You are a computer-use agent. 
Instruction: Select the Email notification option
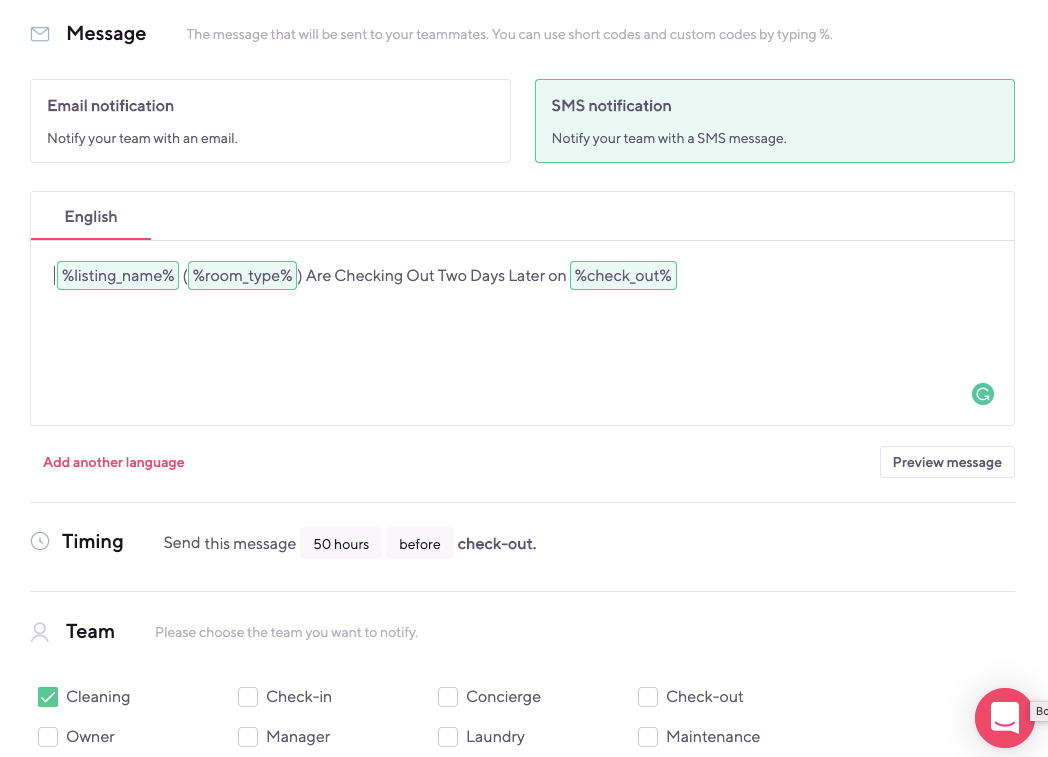pos(270,121)
